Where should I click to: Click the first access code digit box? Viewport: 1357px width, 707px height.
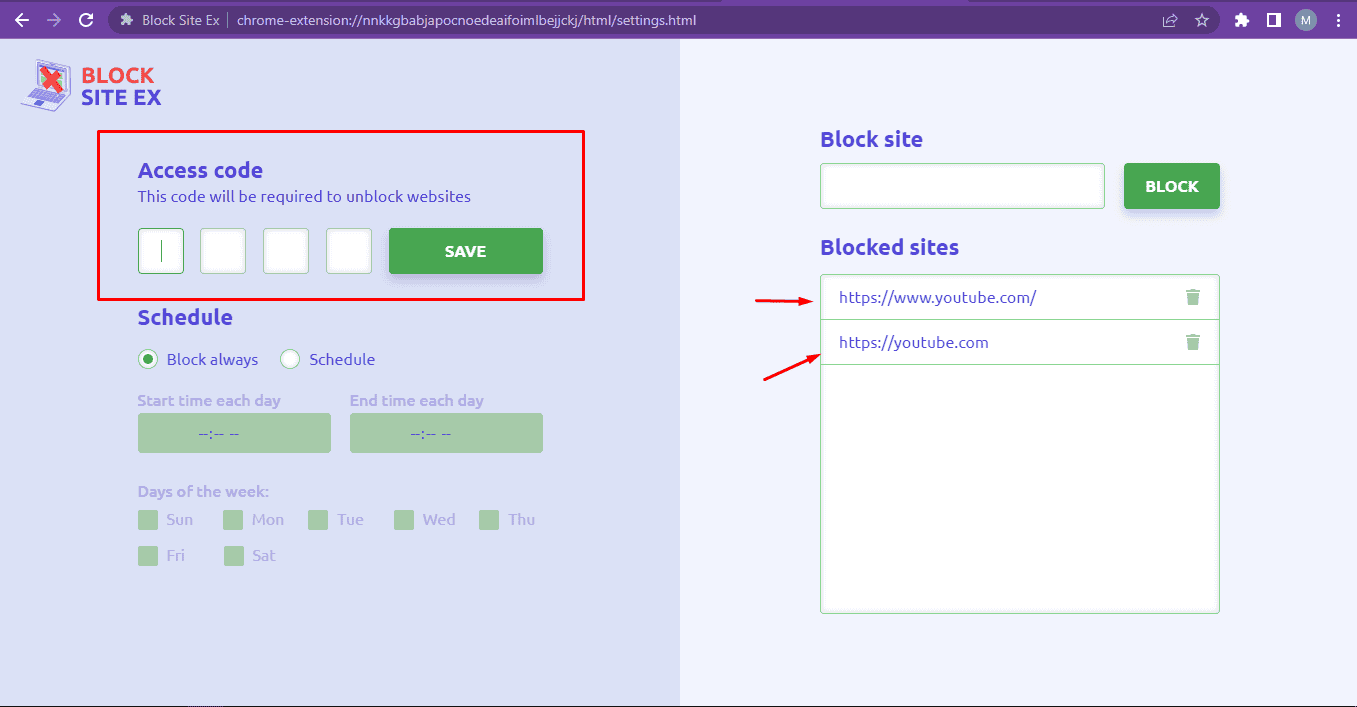coord(160,251)
